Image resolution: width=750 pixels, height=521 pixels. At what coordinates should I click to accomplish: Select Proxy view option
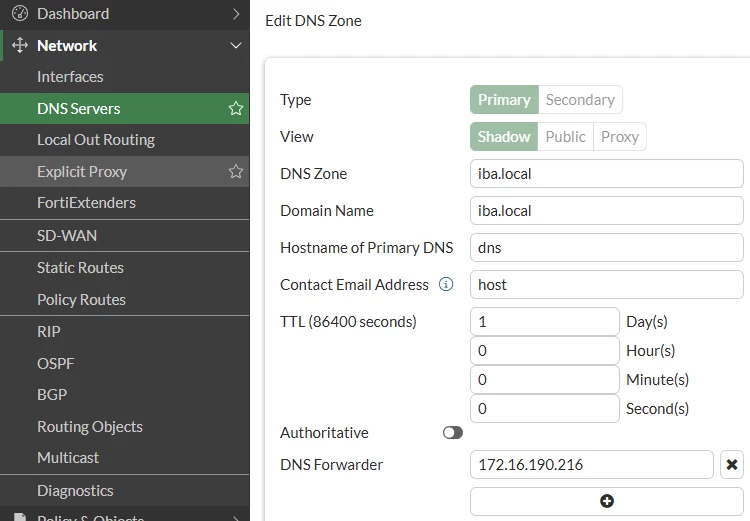point(620,136)
